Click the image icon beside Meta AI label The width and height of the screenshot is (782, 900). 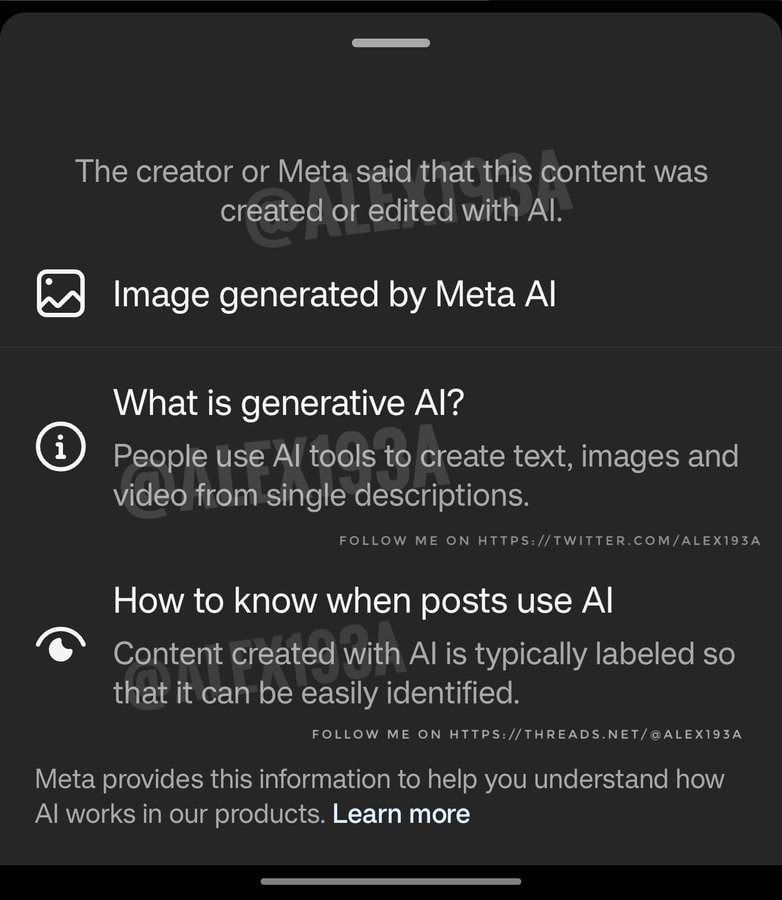(60, 294)
